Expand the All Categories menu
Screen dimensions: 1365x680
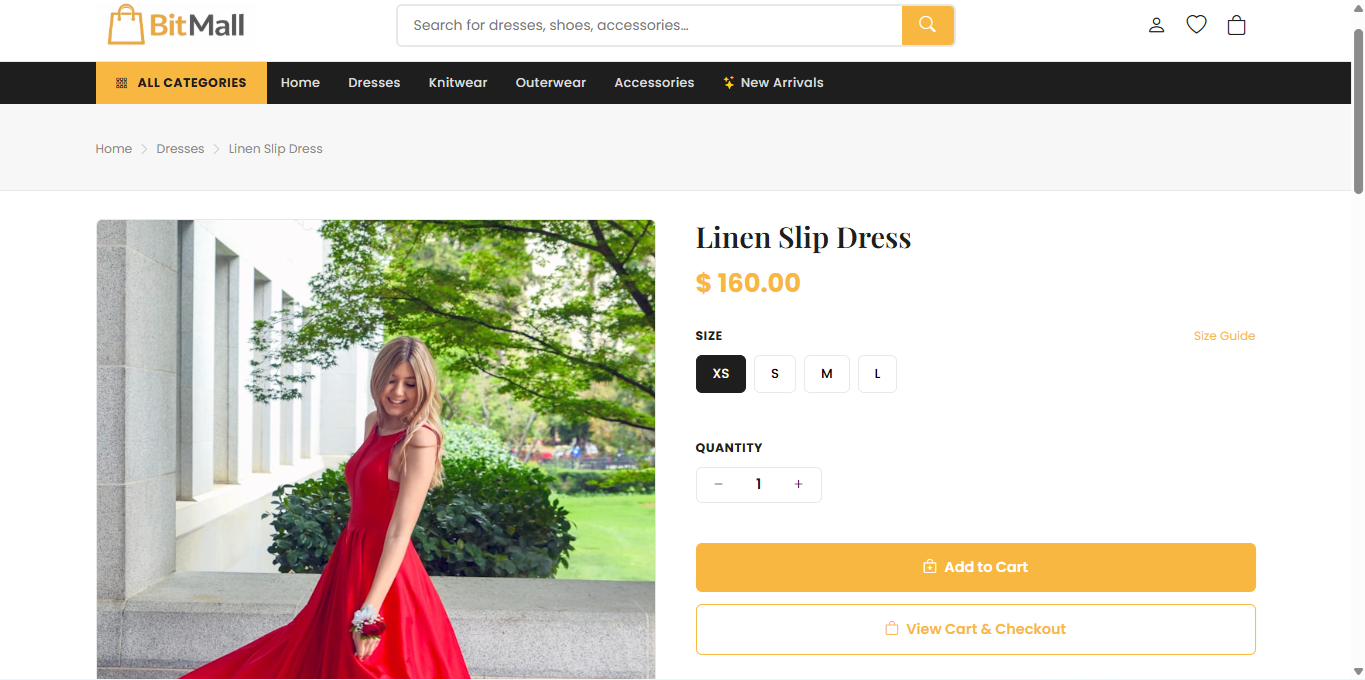click(181, 83)
